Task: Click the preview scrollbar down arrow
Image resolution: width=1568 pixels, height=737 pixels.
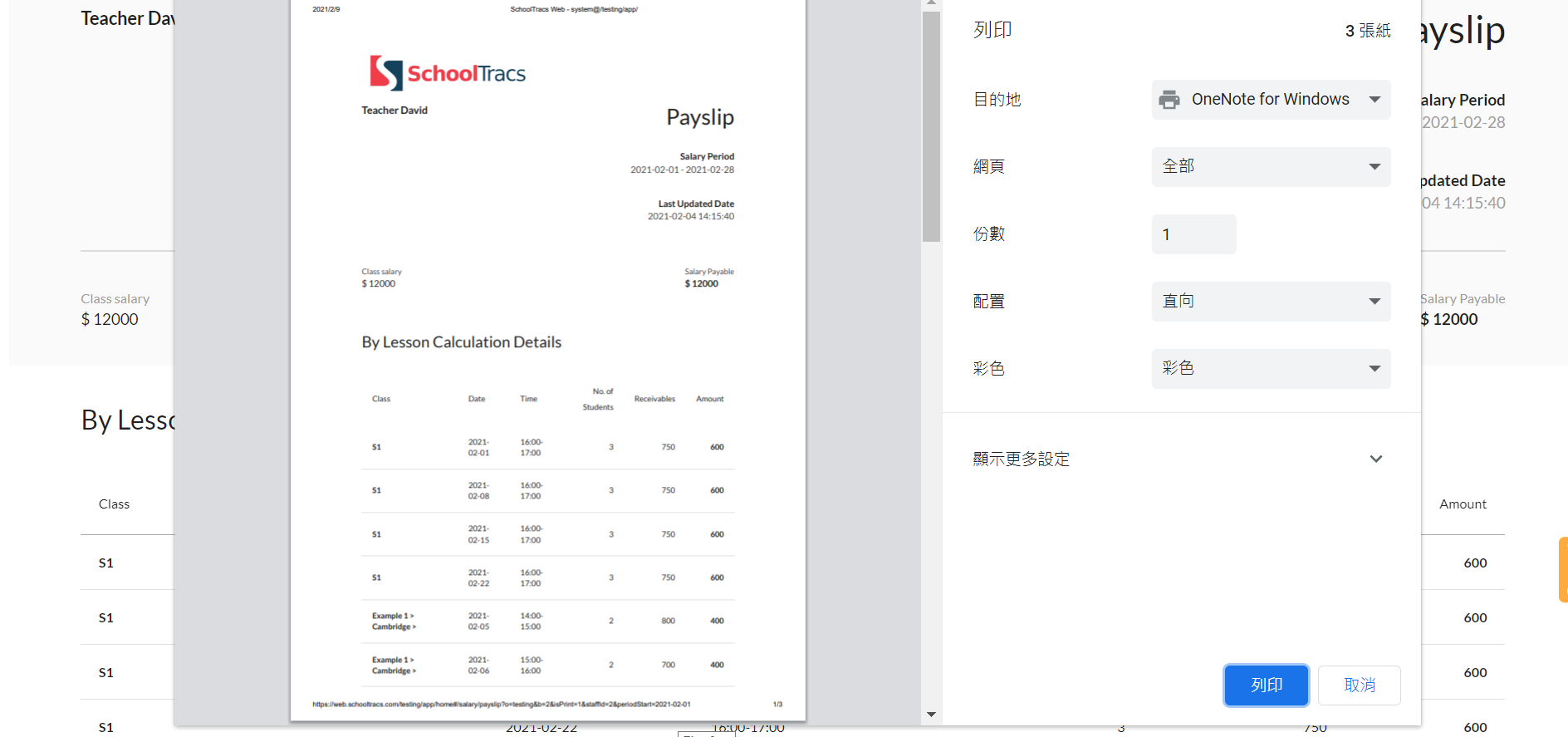Action: tap(931, 714)
